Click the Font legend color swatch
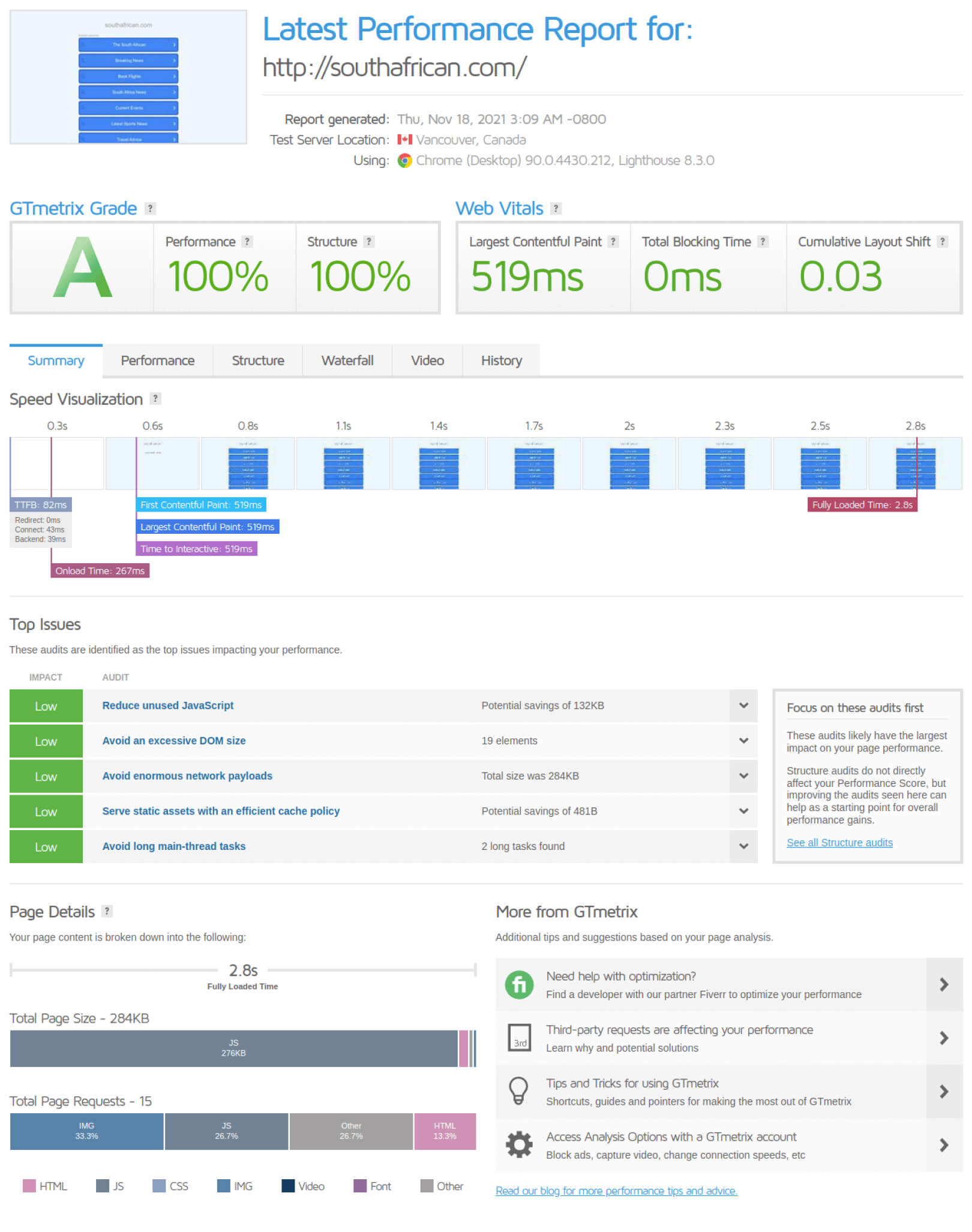Viewport: 972px width, 1232px height. 360,1186
